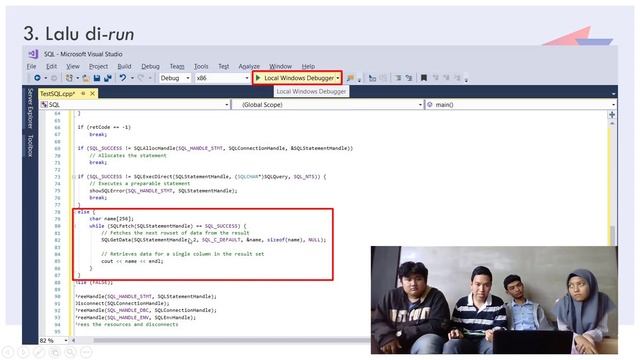Click the Navigate Backward arrow icon
The height and width of the screenshot is (360, 640).
pyautogui.click(x=37, y=78)
